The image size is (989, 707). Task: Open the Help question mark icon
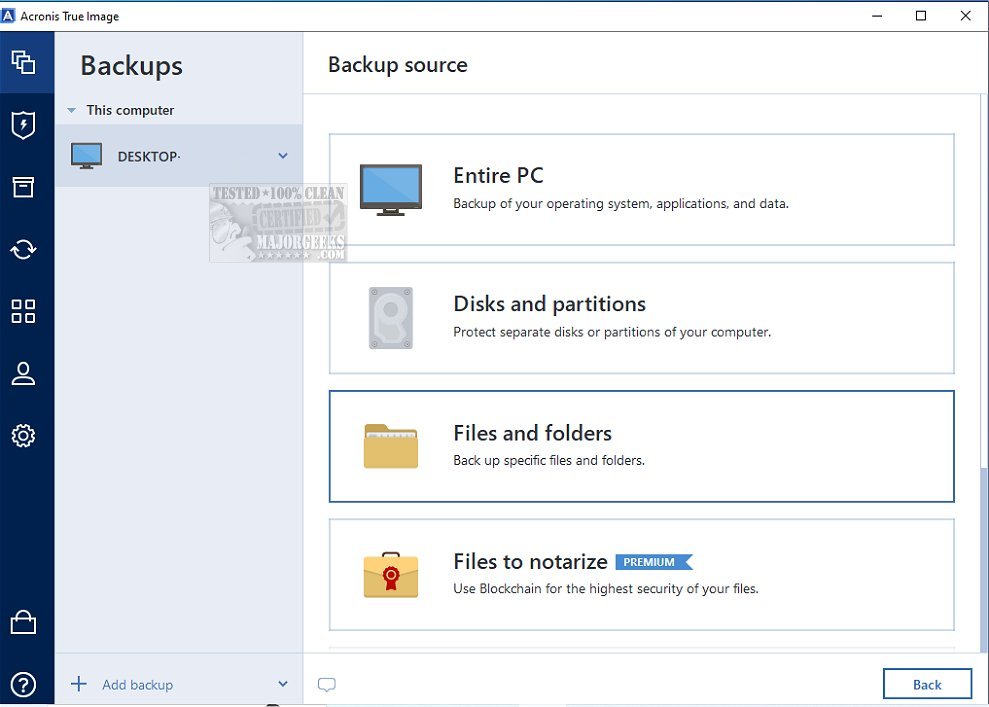click(x=23, y=684)
